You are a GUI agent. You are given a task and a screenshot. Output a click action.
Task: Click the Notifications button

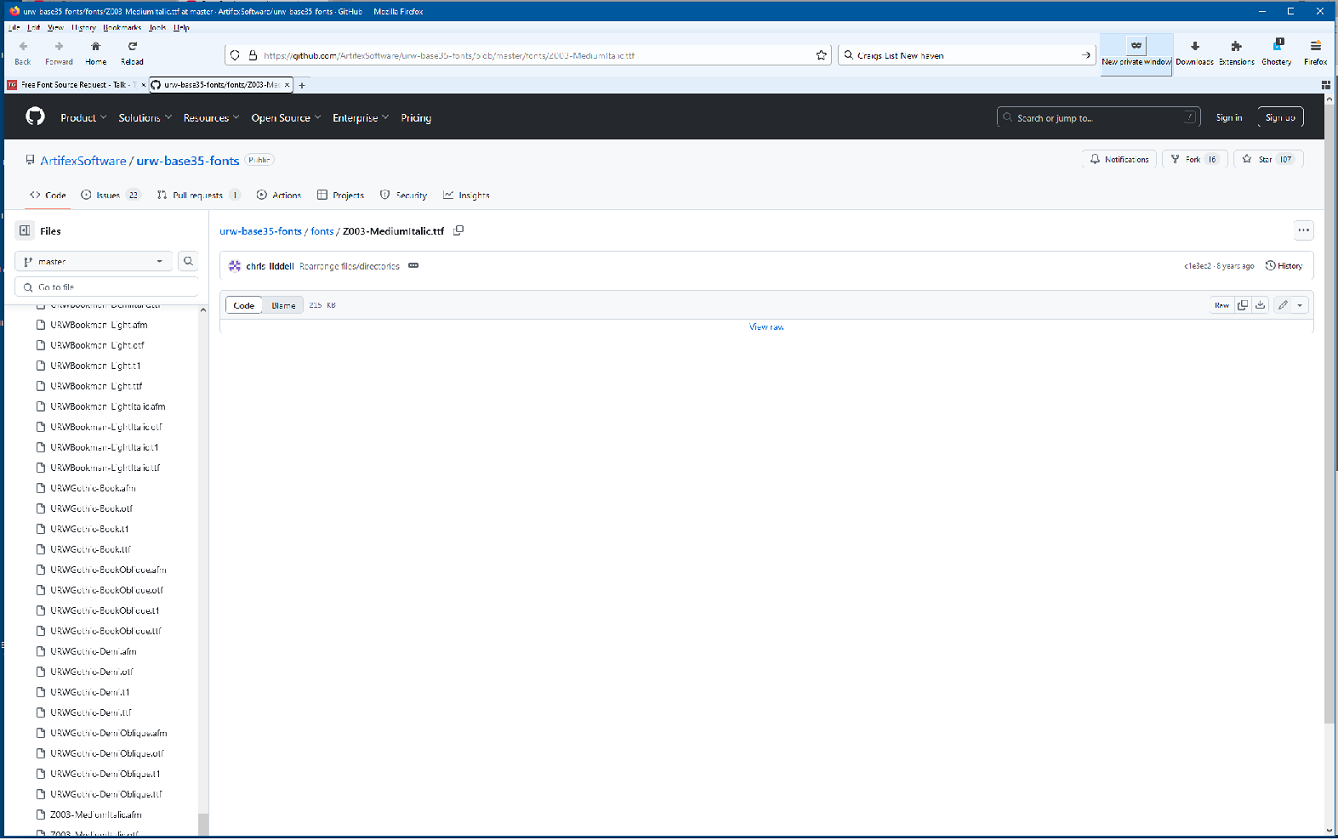pyautogui.click(x=1120, y=159)
